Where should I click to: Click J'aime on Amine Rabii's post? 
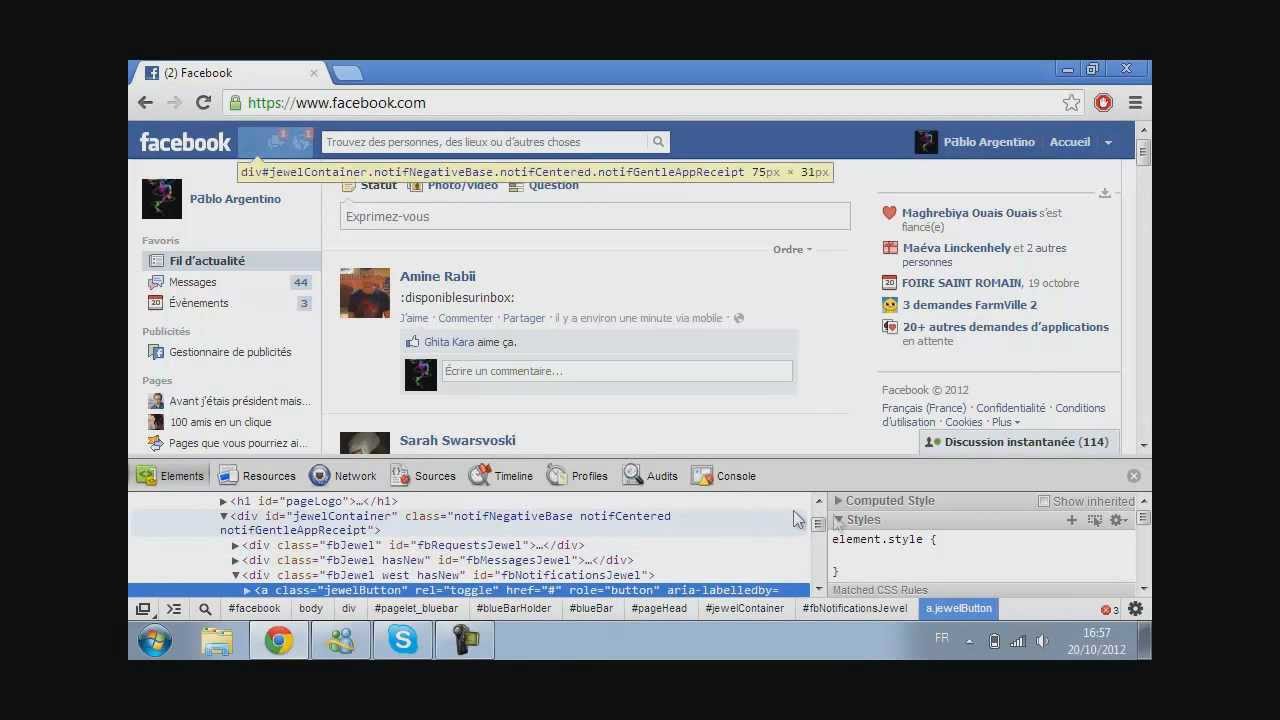414,318
